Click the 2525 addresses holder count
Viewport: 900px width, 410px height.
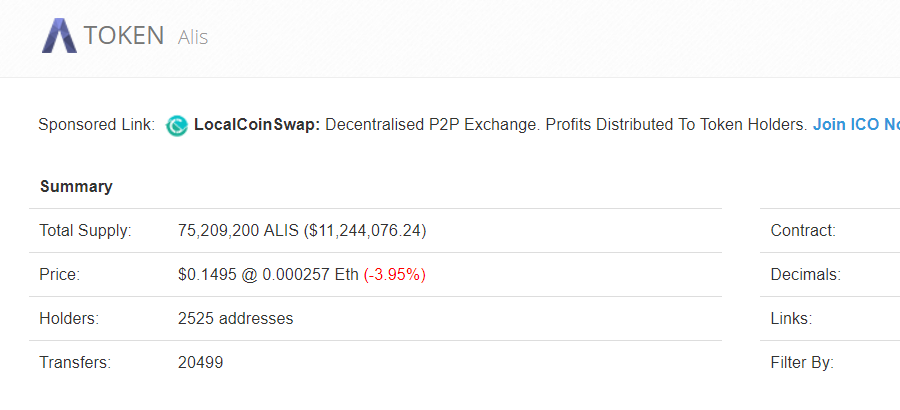tap(235, 318)
